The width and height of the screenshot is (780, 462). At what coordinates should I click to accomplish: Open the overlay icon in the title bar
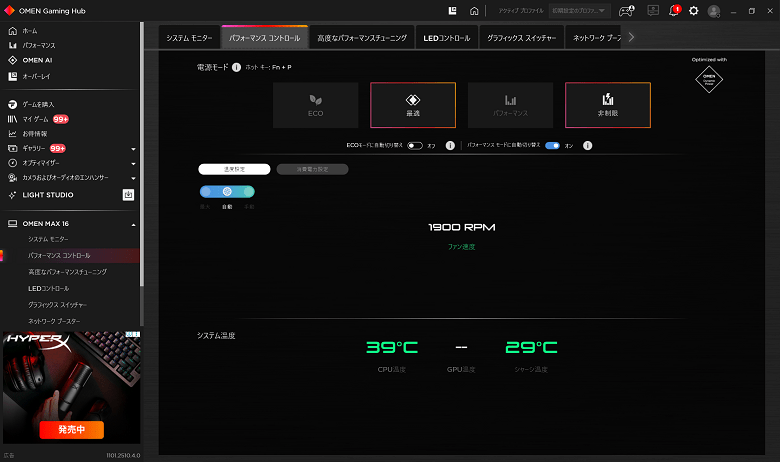click(x=452, y=10)
